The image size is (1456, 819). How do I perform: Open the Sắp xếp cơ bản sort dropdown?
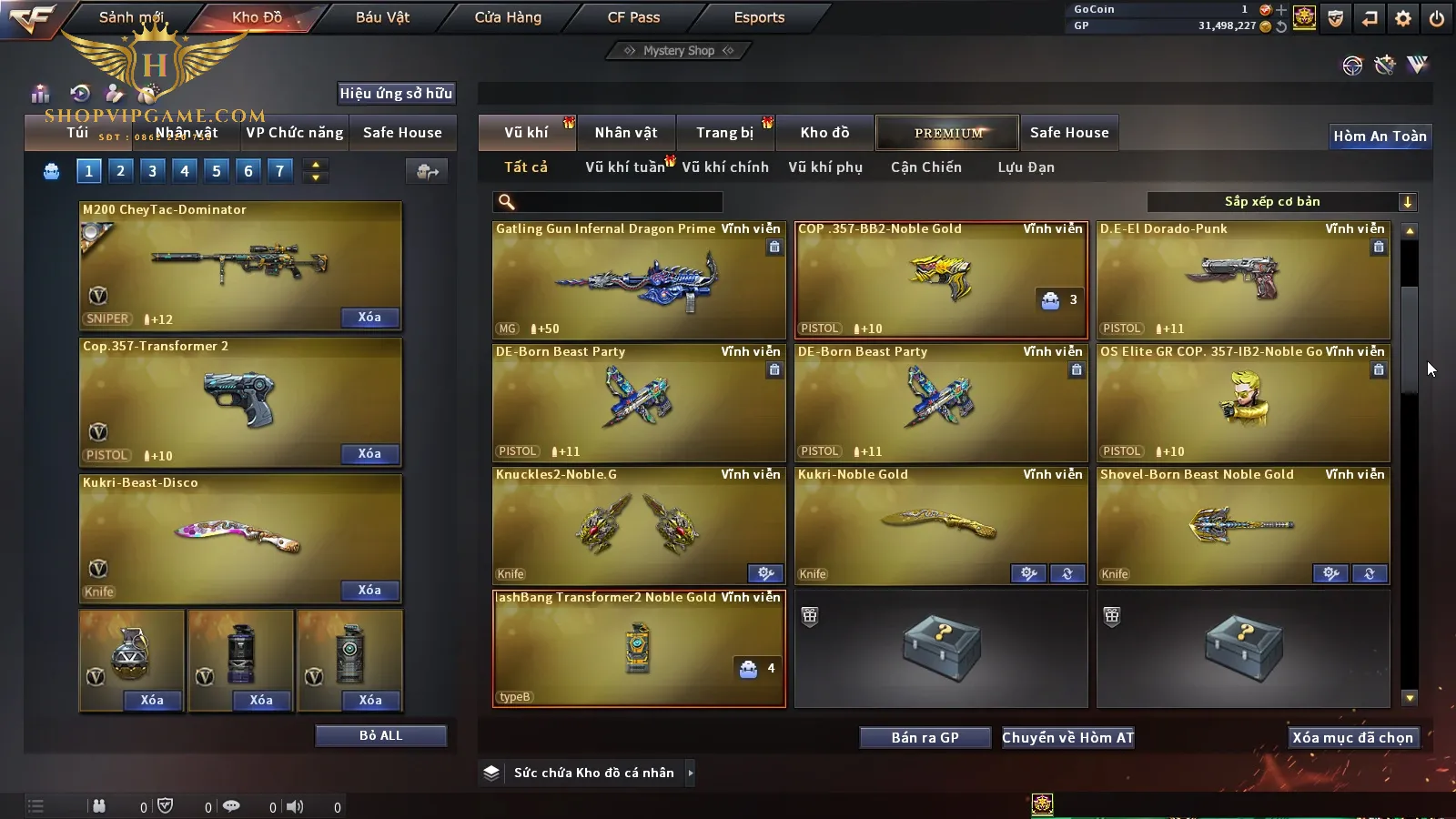(x=1281, y=202)
